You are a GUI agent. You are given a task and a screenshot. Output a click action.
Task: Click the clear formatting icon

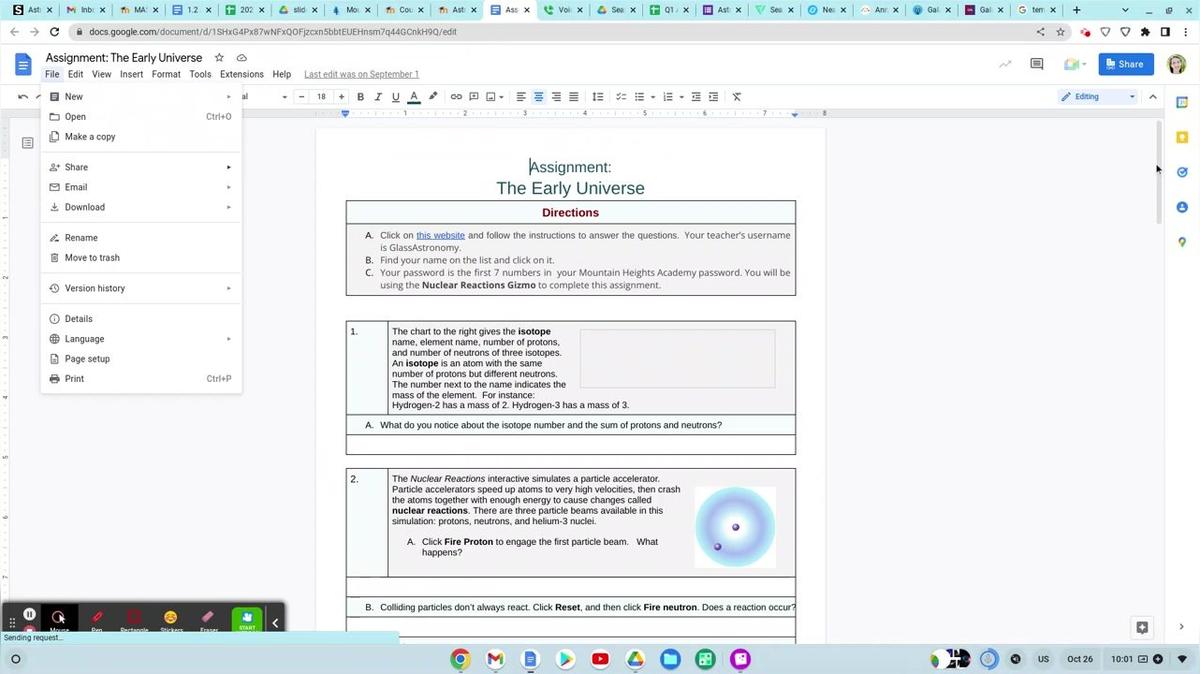(x=737, y=97)
